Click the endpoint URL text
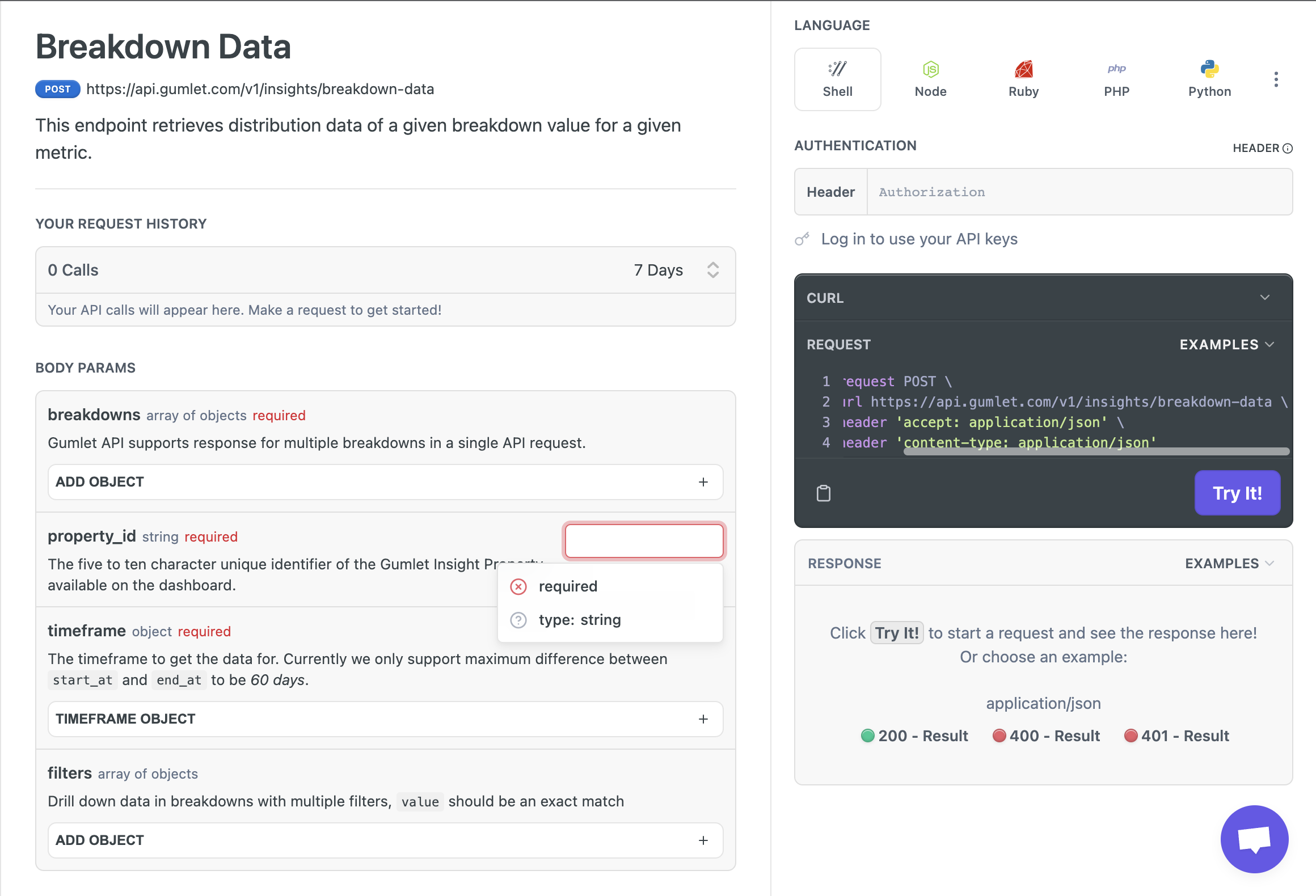Screen dimensions: 1316x896 pos(260,89)
